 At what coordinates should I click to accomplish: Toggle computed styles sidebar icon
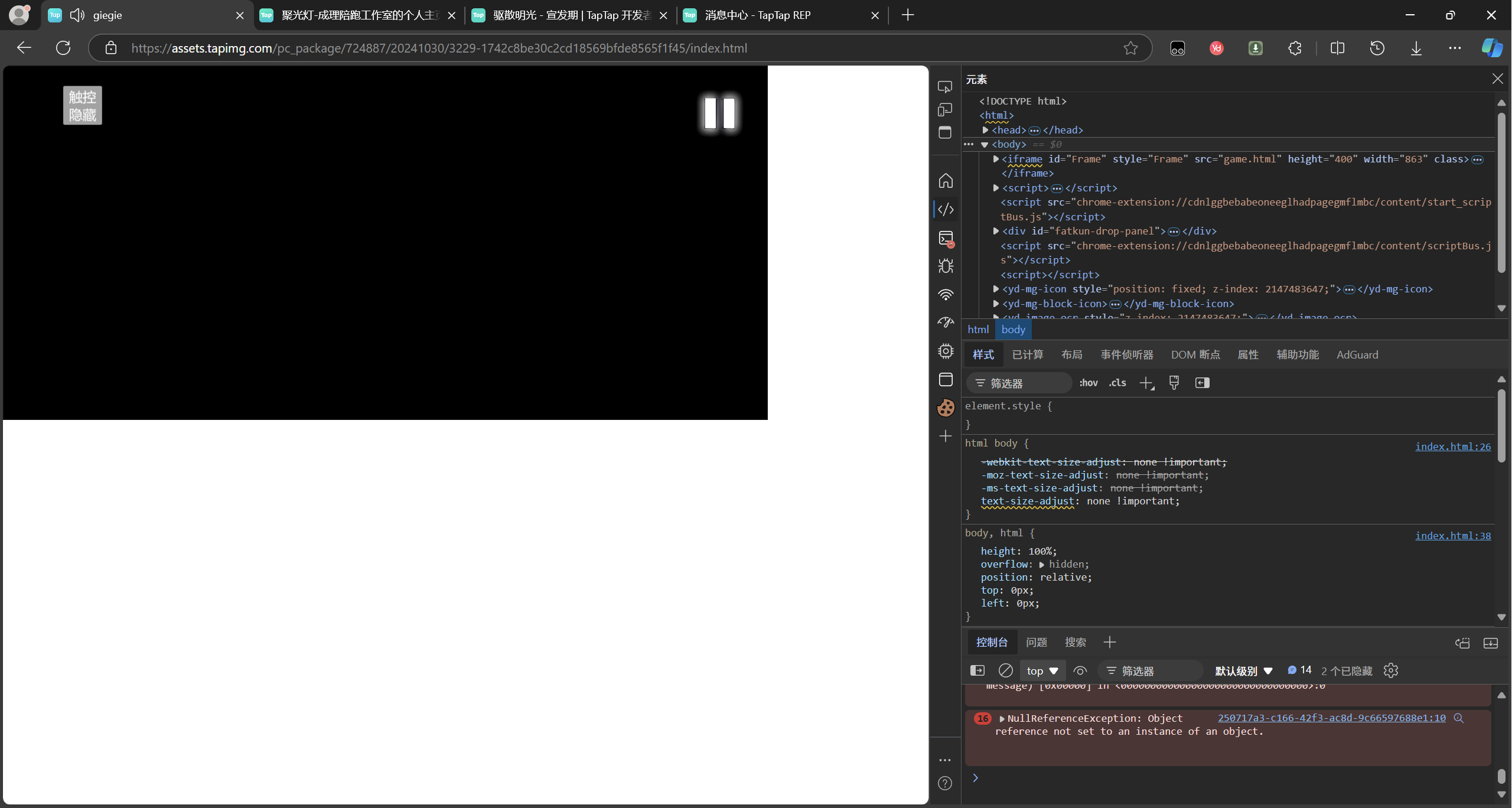[1203, 383]
